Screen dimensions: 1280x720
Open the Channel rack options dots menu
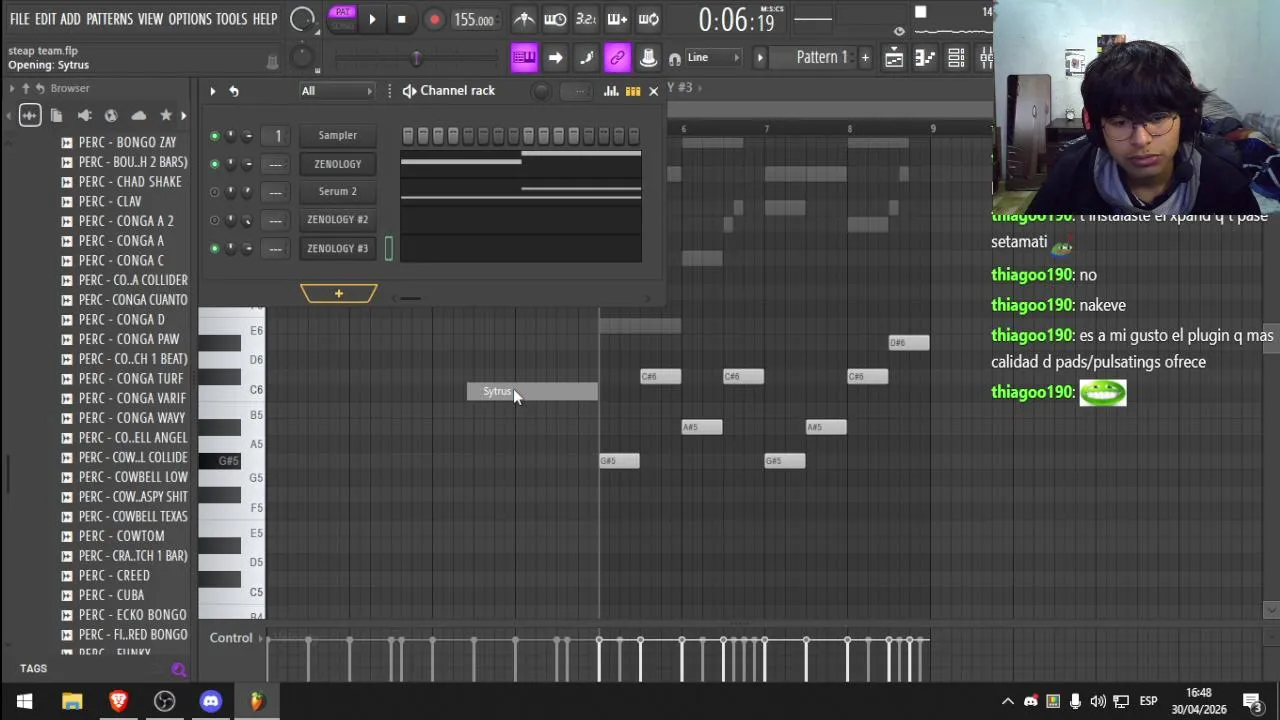390,91
